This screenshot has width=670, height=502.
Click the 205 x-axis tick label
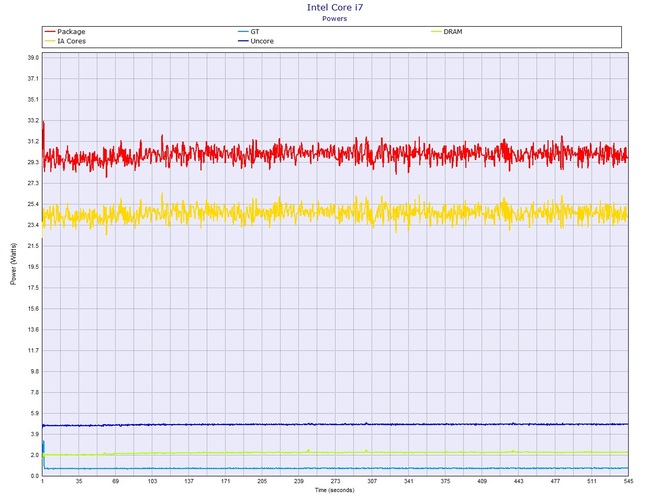click(262, 481)
